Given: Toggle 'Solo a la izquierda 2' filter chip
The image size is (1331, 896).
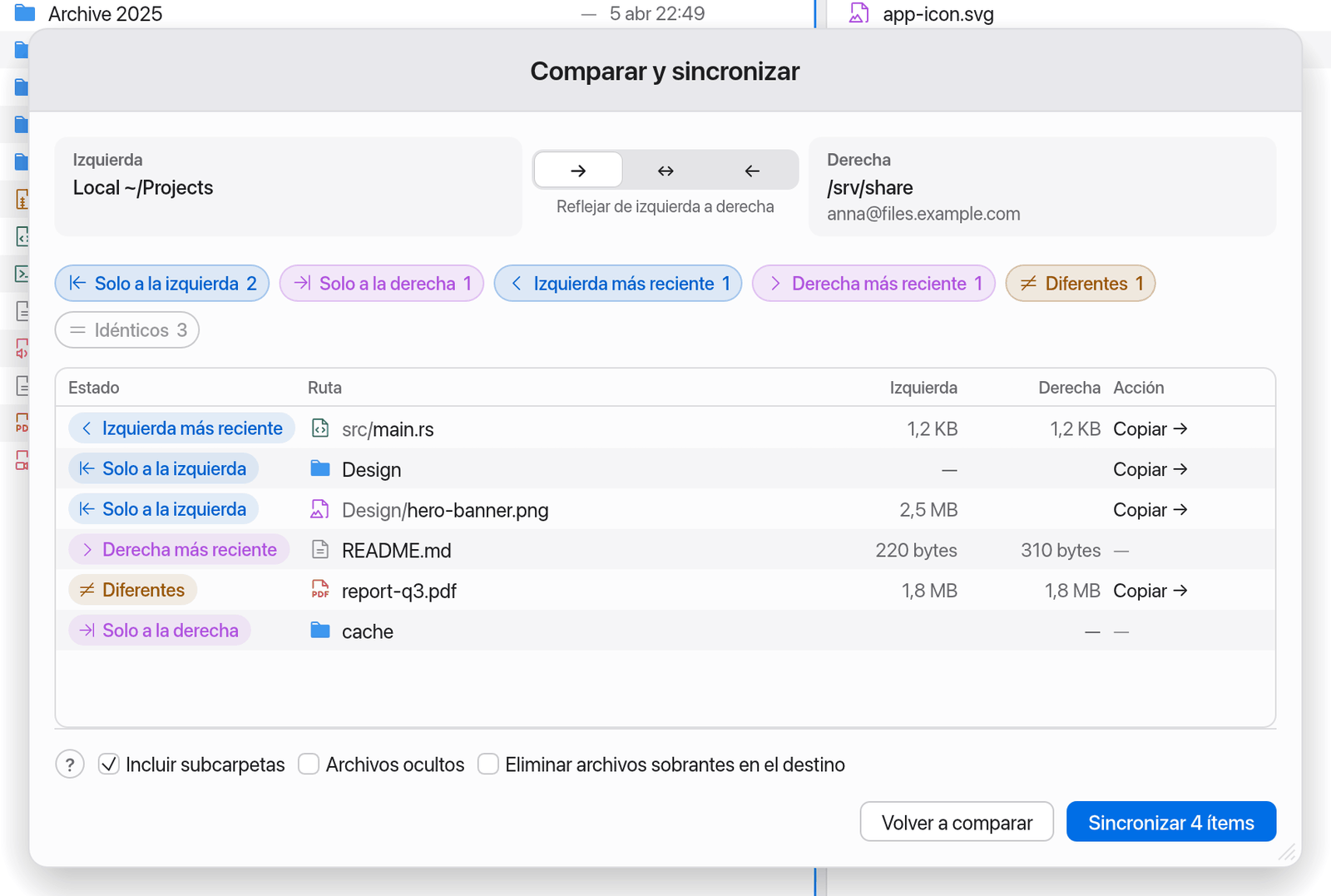Looking at the screenshot, I should (x=162, y=284).
